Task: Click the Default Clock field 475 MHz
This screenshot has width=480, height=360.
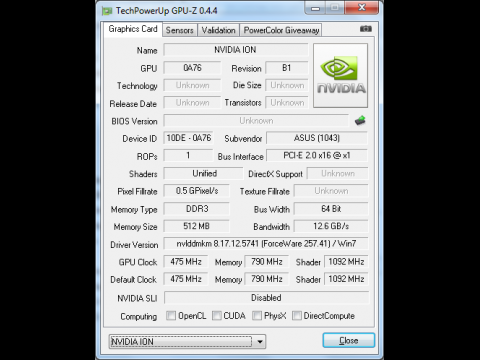Action: [186, 279]
